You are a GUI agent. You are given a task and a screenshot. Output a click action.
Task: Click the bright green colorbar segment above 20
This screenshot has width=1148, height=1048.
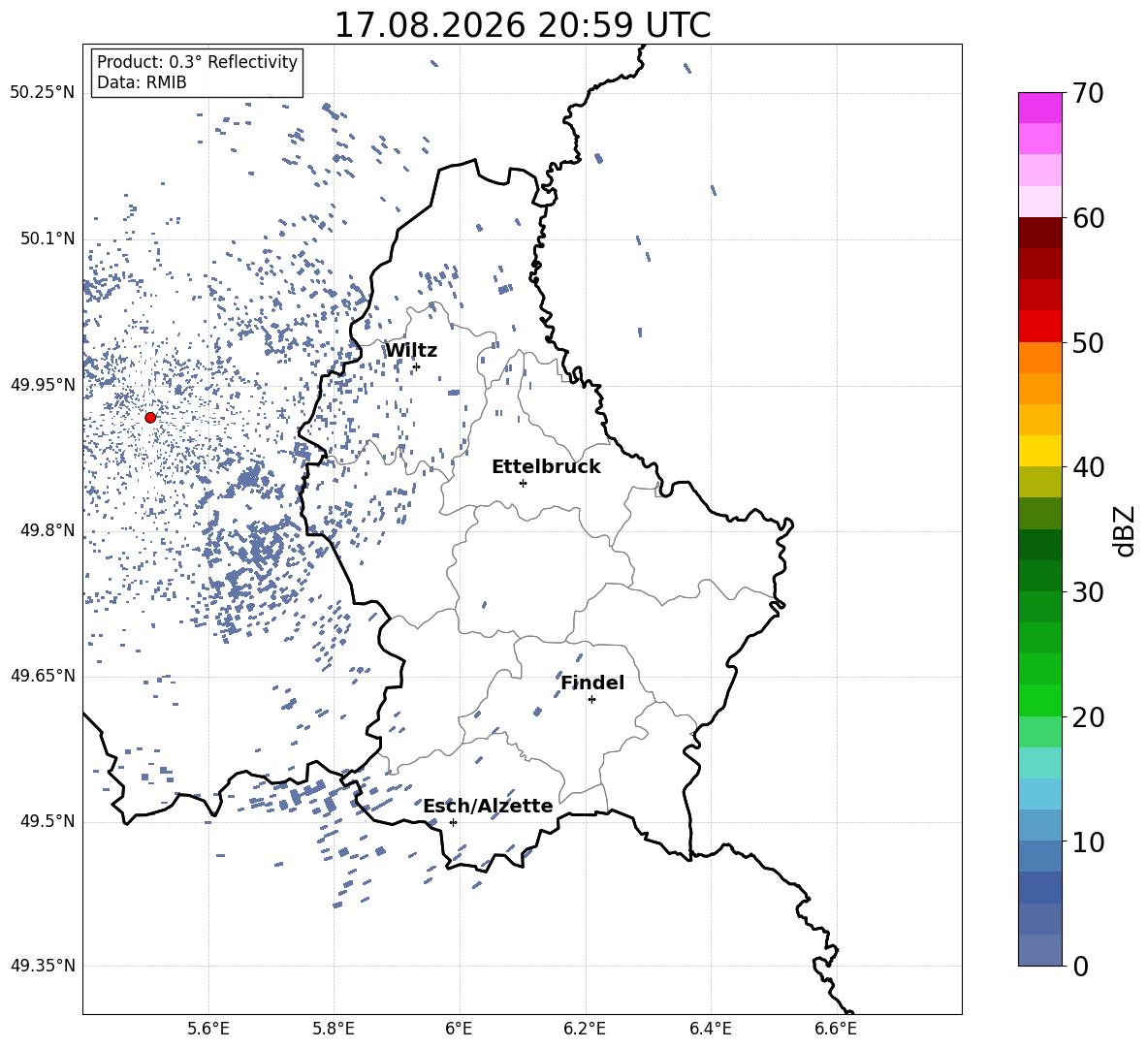pos(1040,700)
